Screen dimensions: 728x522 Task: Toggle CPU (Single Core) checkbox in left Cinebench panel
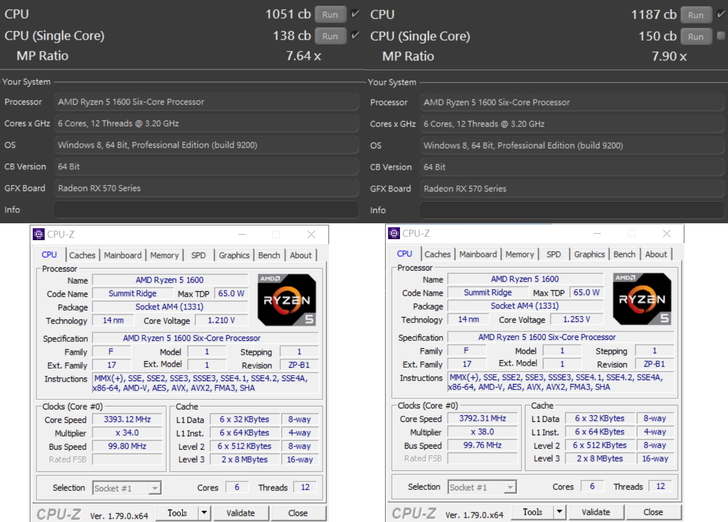[x=356, y=36]
